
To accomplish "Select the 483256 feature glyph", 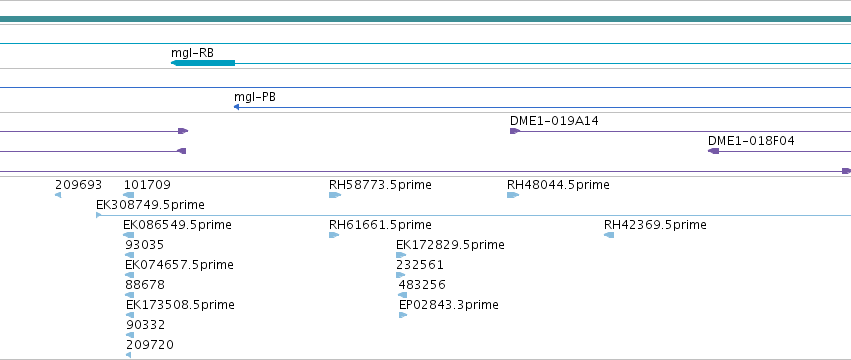I will click(x=403, y=295).
